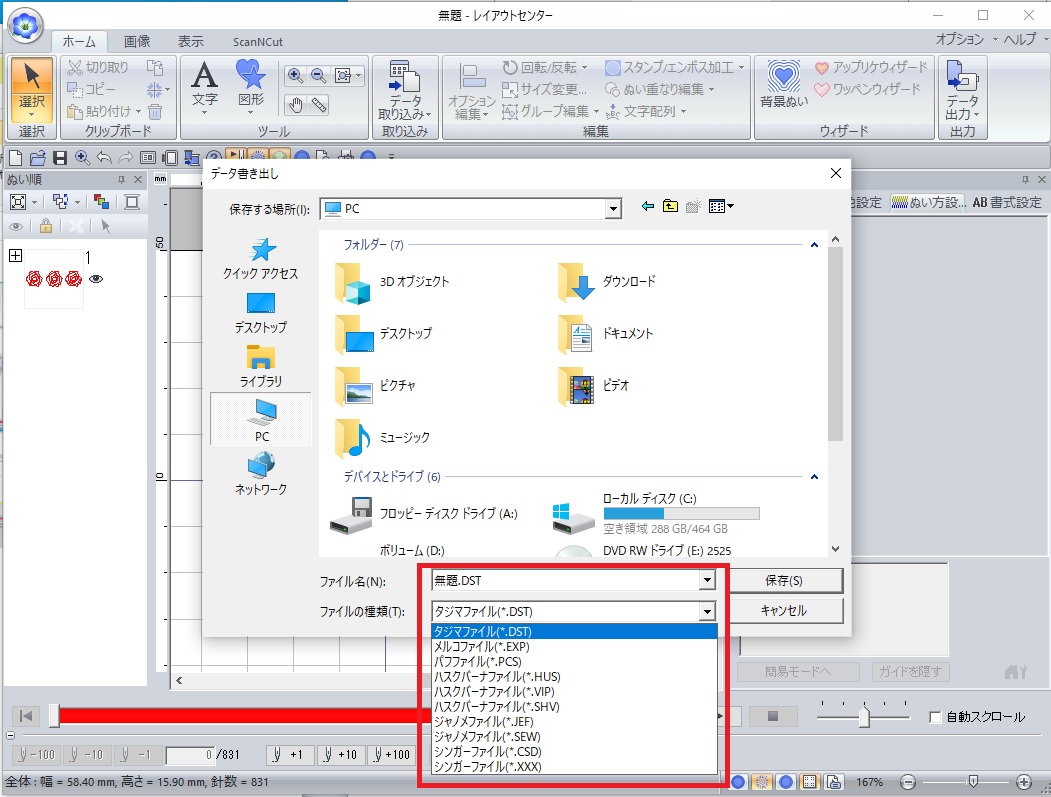Click the simulator speed slider handle

(x=864, y=717)
